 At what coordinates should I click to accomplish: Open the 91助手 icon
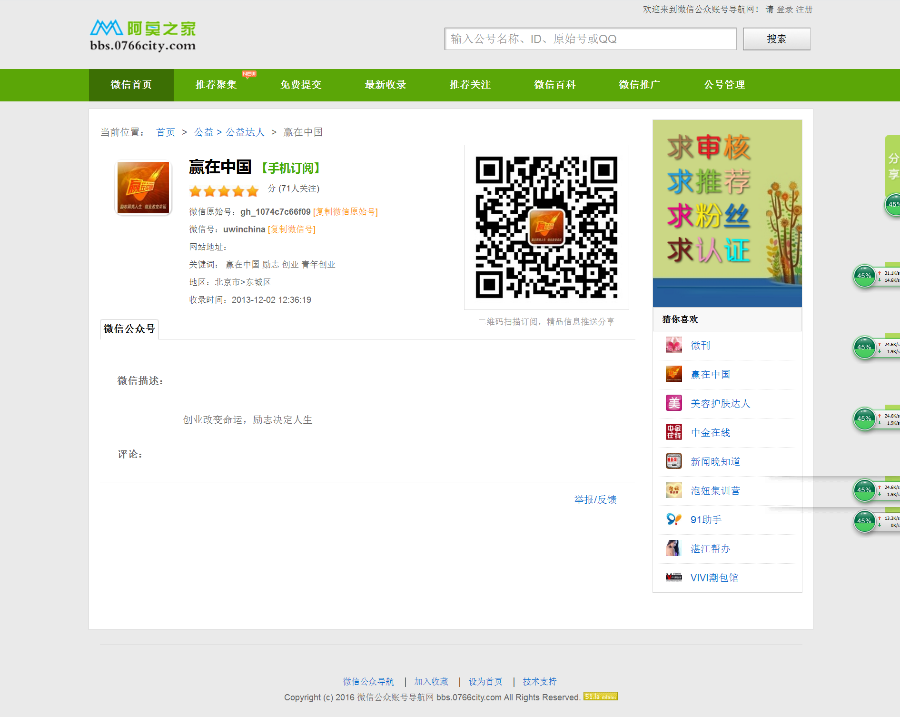tap(674, 519)
